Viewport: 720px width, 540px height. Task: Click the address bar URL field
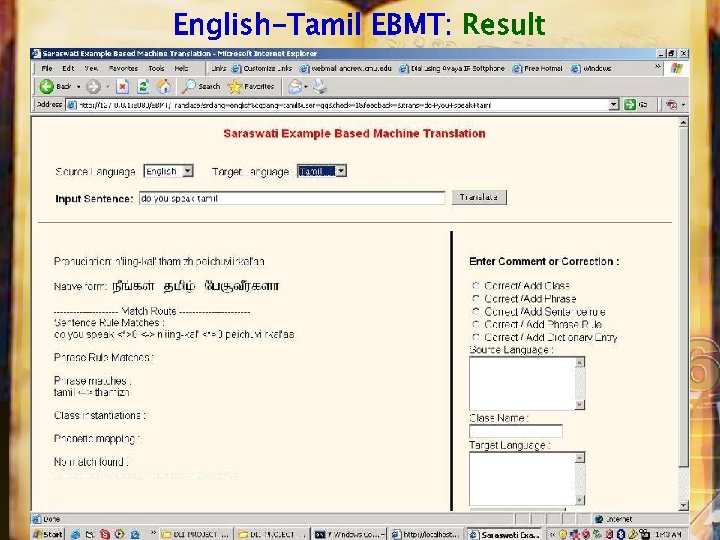pos(343,105)
